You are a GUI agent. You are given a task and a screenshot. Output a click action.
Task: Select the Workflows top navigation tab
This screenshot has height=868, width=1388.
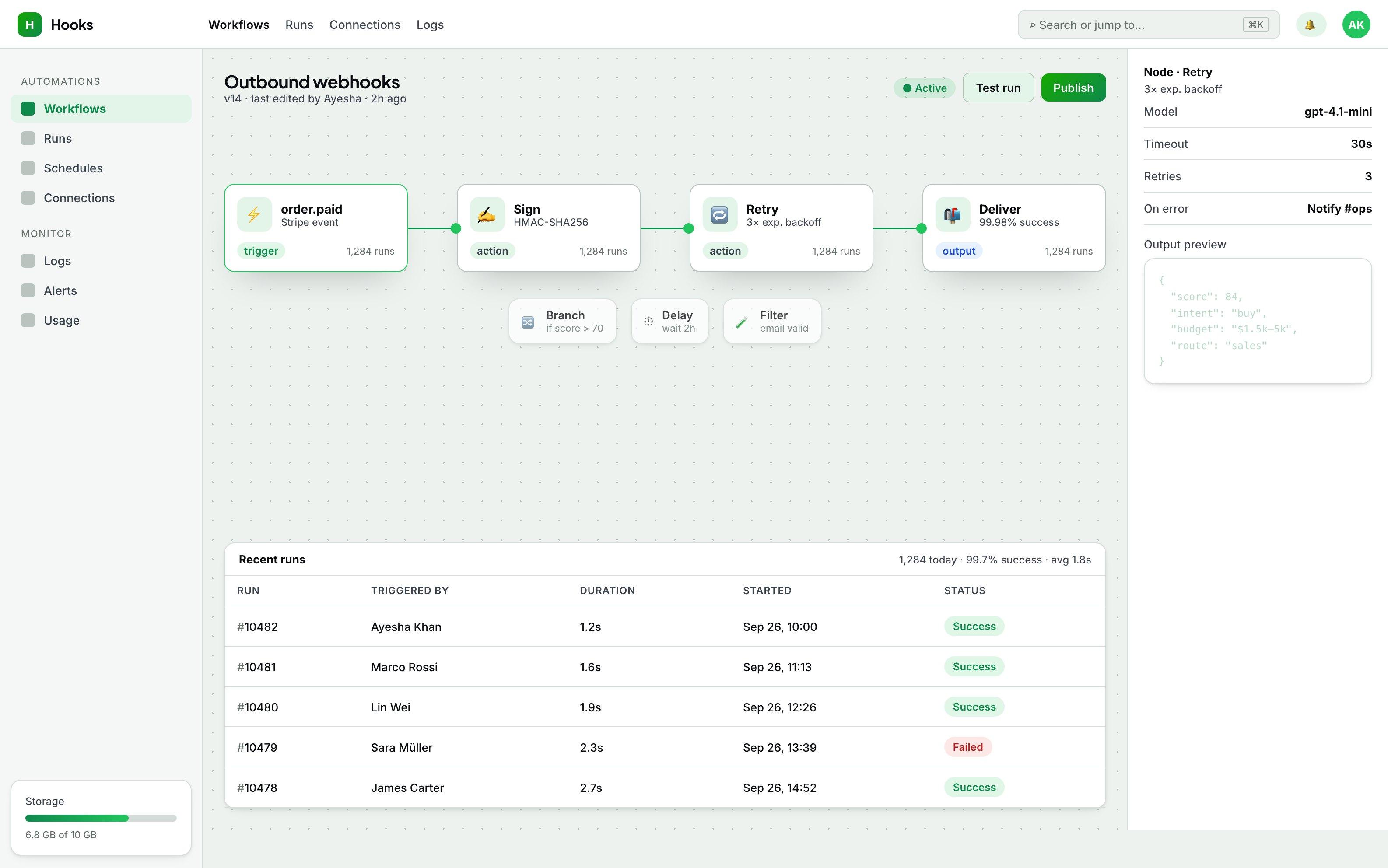point(239,24)
